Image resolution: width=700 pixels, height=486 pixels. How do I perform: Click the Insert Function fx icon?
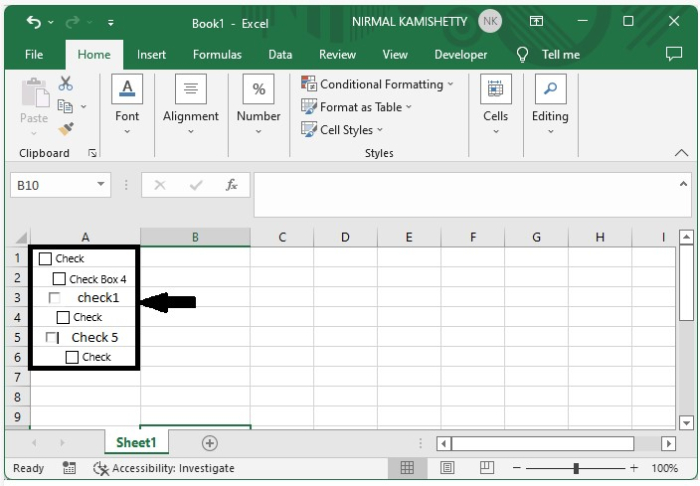pos(231,185)
